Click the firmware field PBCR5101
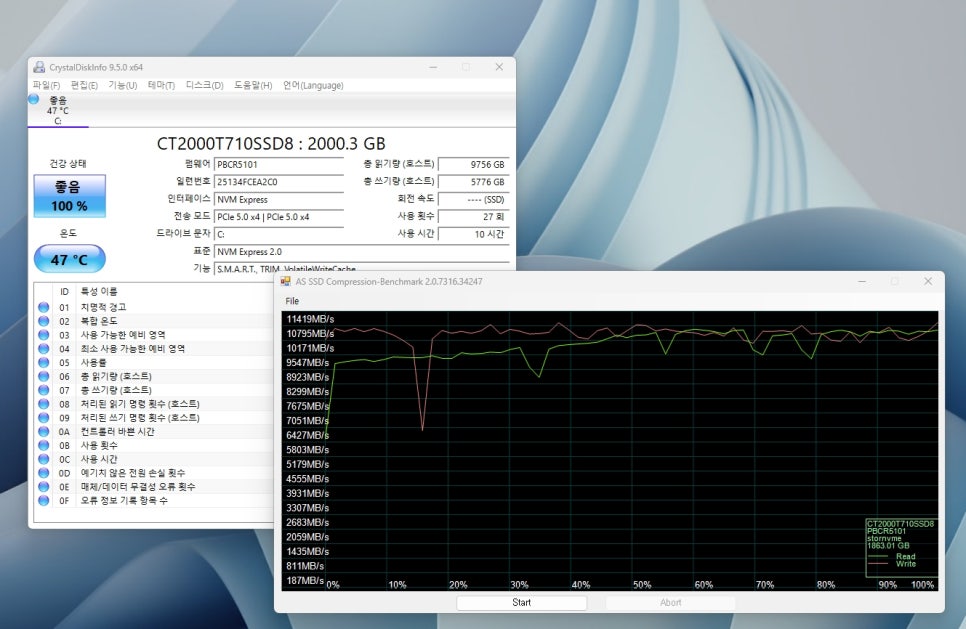The width and height of the screenshot is (966, 629). tap(278, 164)
